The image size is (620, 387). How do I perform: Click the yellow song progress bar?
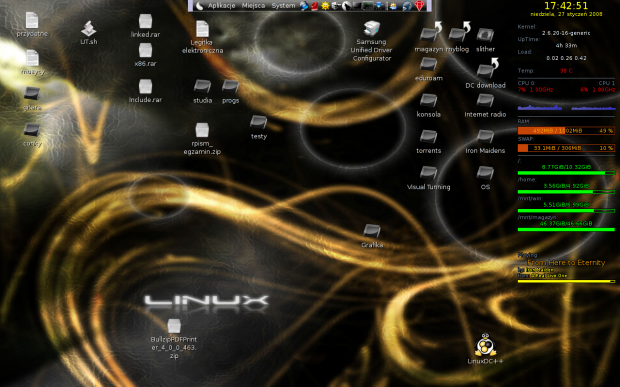[566, 281]
